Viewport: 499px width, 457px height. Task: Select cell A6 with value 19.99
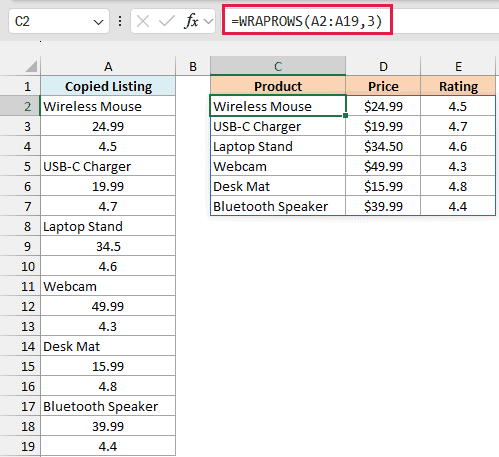click(108, 186)
